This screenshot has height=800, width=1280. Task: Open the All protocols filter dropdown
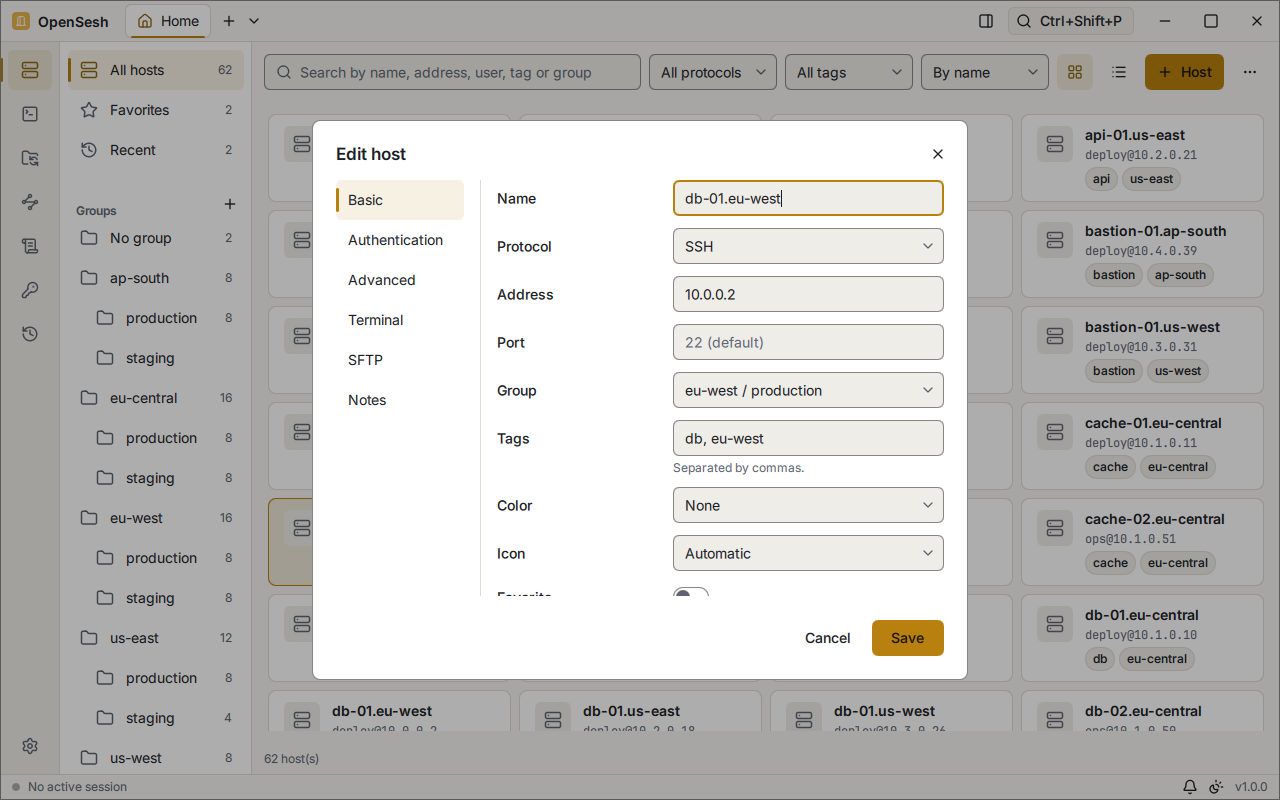pyautogui.click(x=713, y=72)
